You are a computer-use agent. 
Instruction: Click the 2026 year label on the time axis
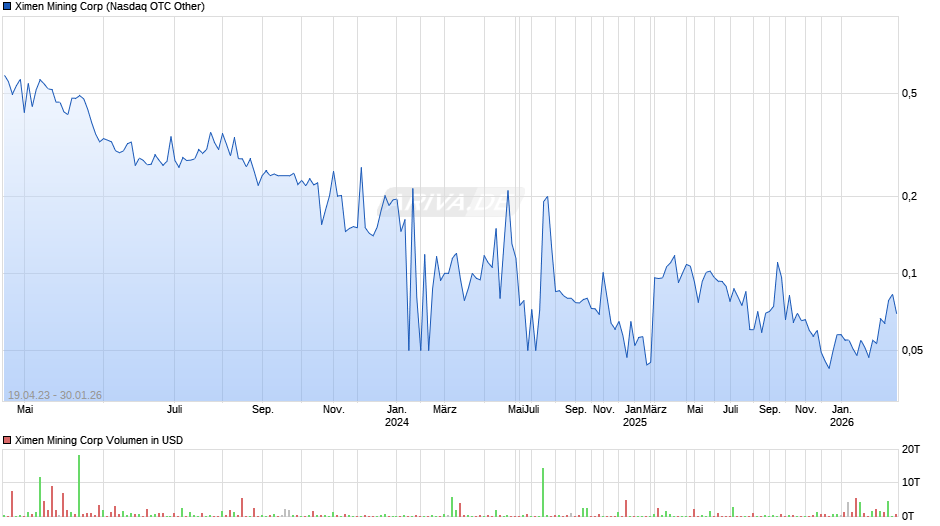(842, 422)
